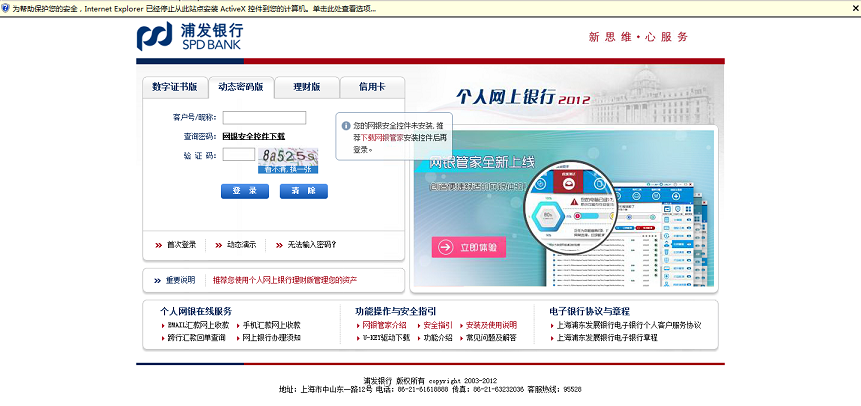This screenshot has height=406, width=861.
Task: Click the captcha image to refresh
Action: point(288,156)
